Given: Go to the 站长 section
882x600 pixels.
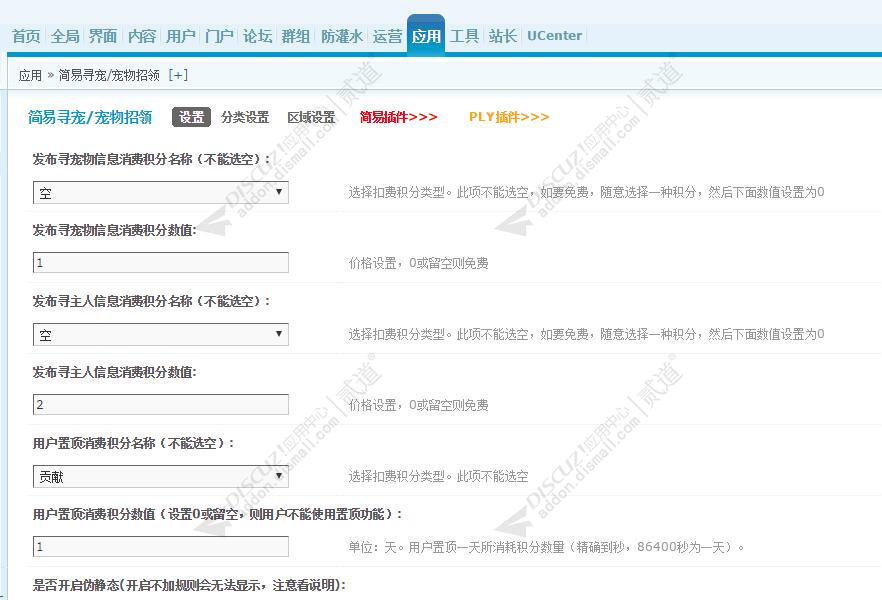Looking at the screenshot, I should point(503,36).
